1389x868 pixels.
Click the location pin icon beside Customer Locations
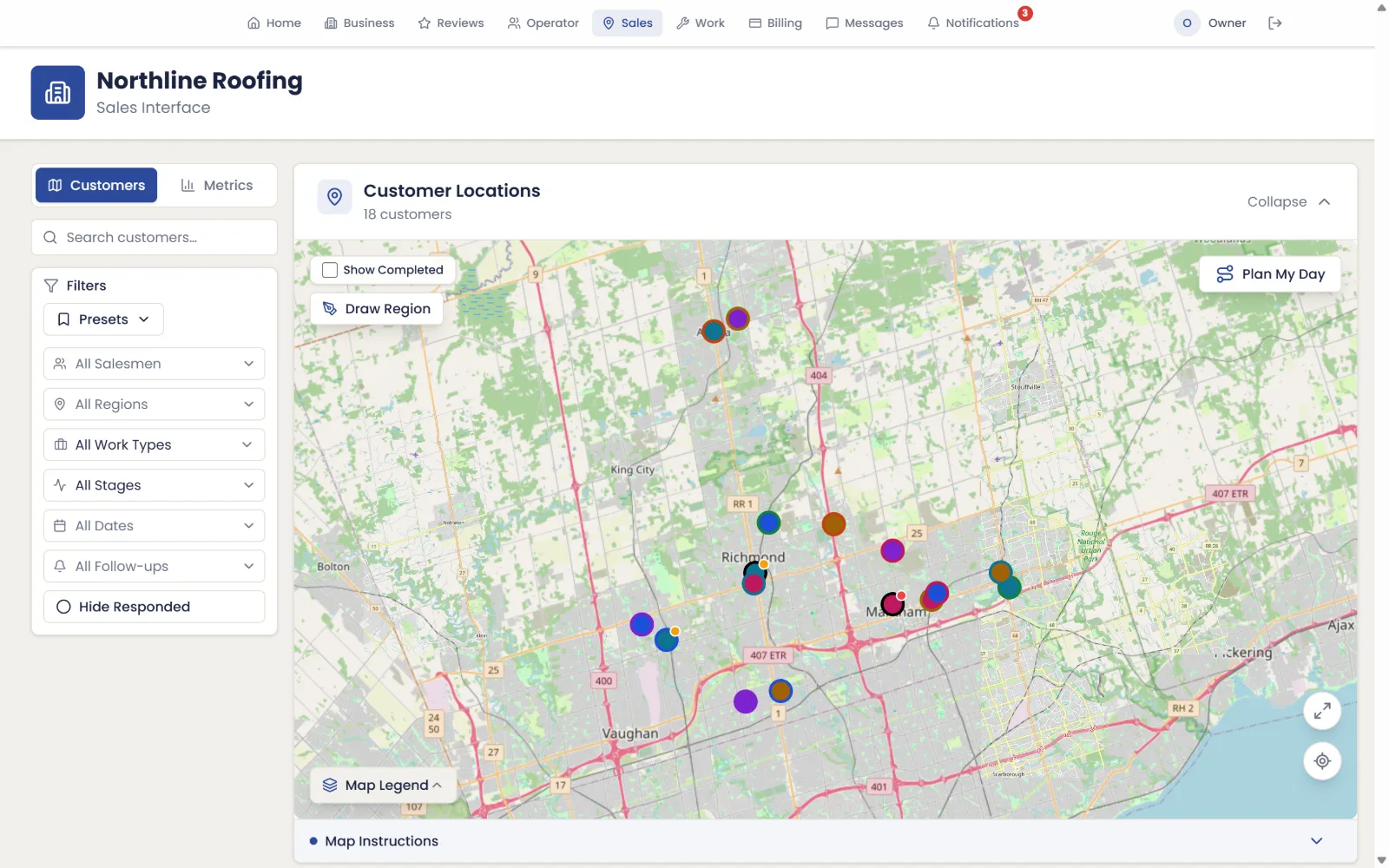[334, 198]
